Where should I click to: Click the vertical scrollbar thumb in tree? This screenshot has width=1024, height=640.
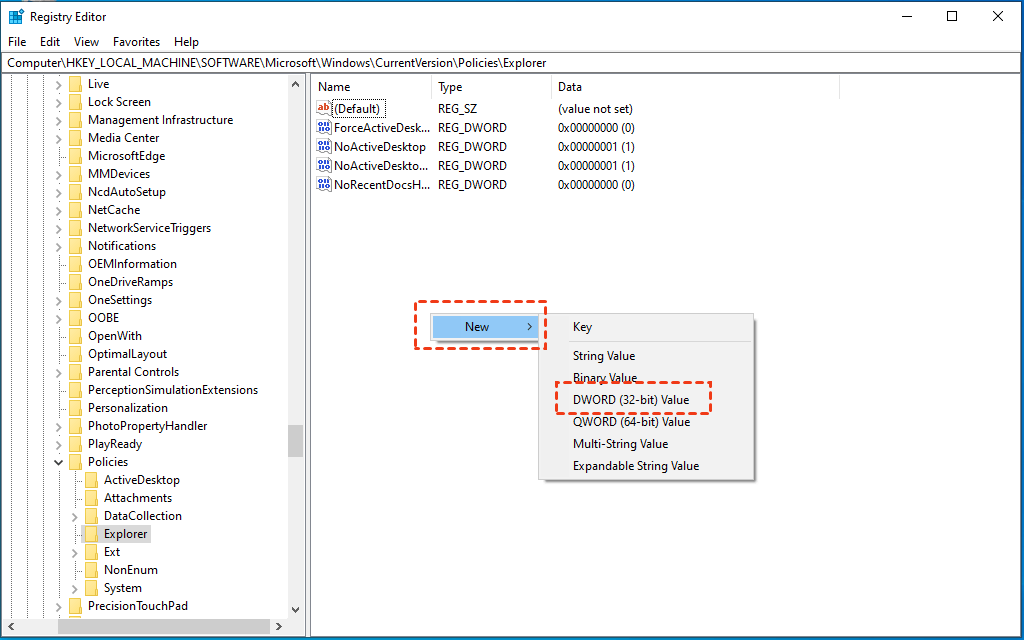295,441
